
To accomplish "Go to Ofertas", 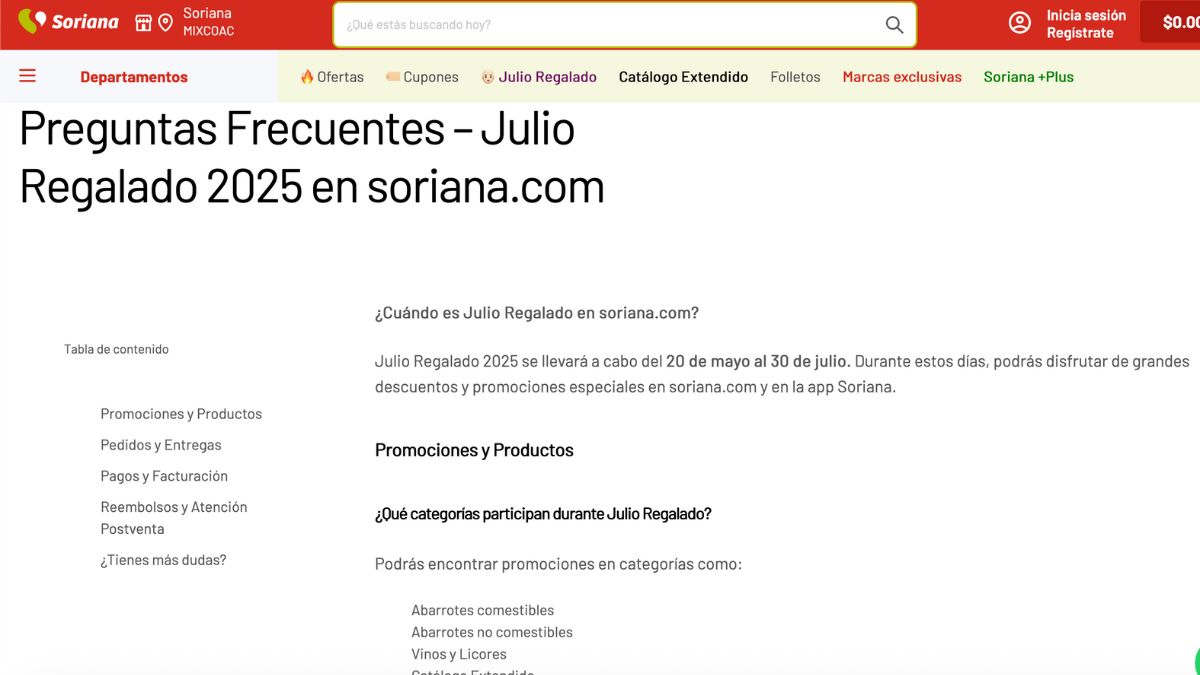I will click(340, 77).
